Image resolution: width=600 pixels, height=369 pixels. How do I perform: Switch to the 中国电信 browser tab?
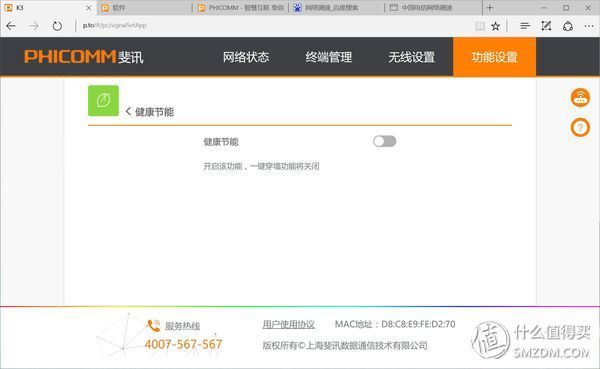pyautogui.click(x=433, y=8)
